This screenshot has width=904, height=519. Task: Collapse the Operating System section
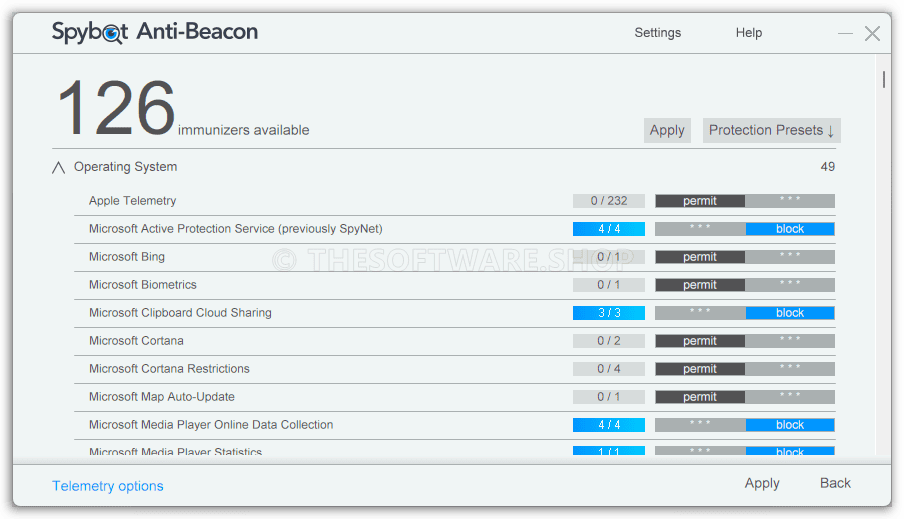58,167
